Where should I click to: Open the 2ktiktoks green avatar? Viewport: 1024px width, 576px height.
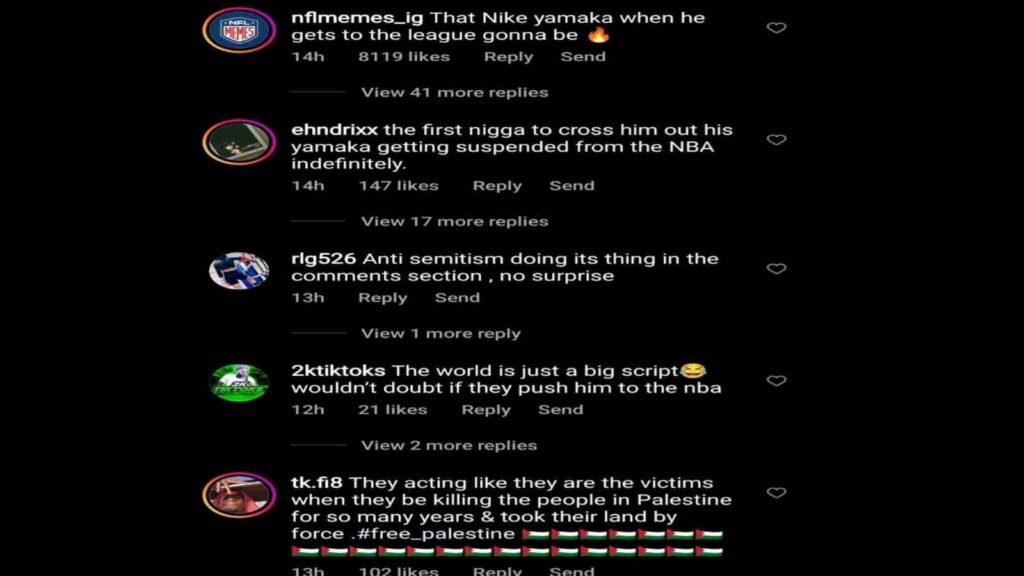tap(239, 383)
